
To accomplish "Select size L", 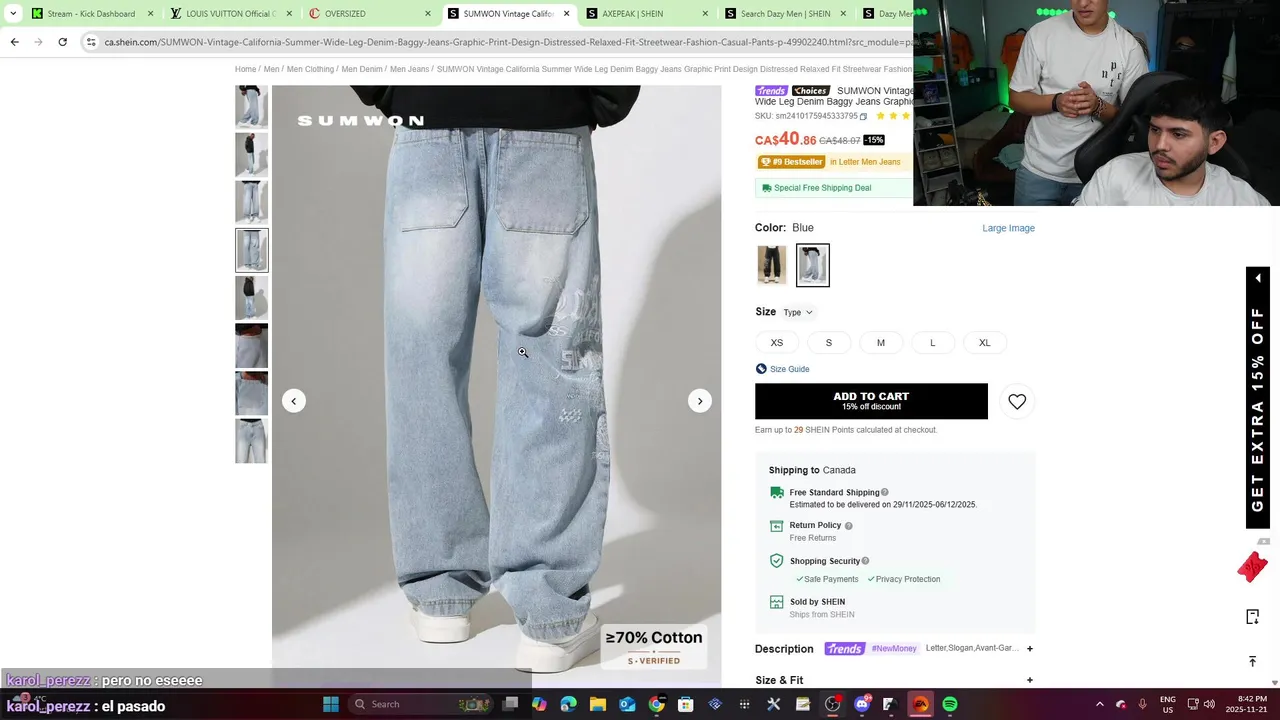I will click(933, 343).
